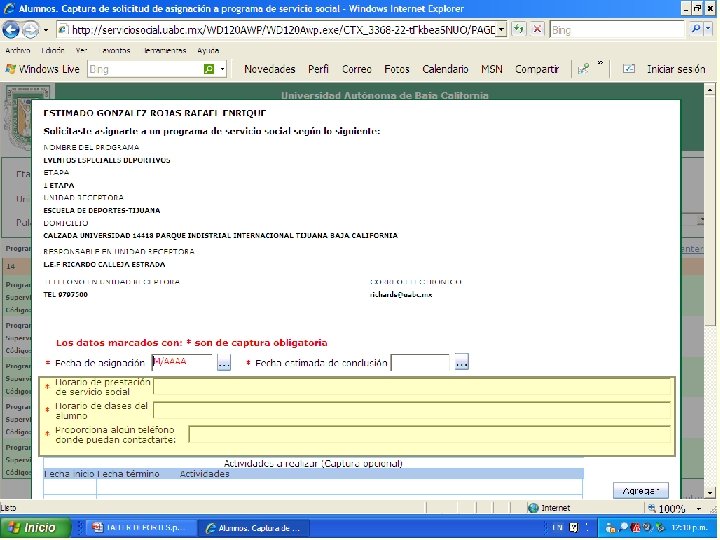Open Calendario in Windows Live toolbar

(445, 69)
